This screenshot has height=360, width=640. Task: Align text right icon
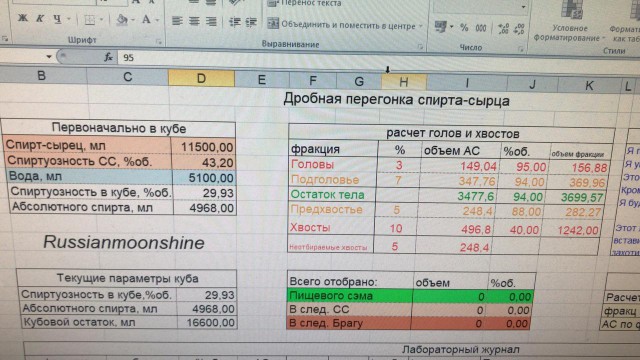coord(211,21)
